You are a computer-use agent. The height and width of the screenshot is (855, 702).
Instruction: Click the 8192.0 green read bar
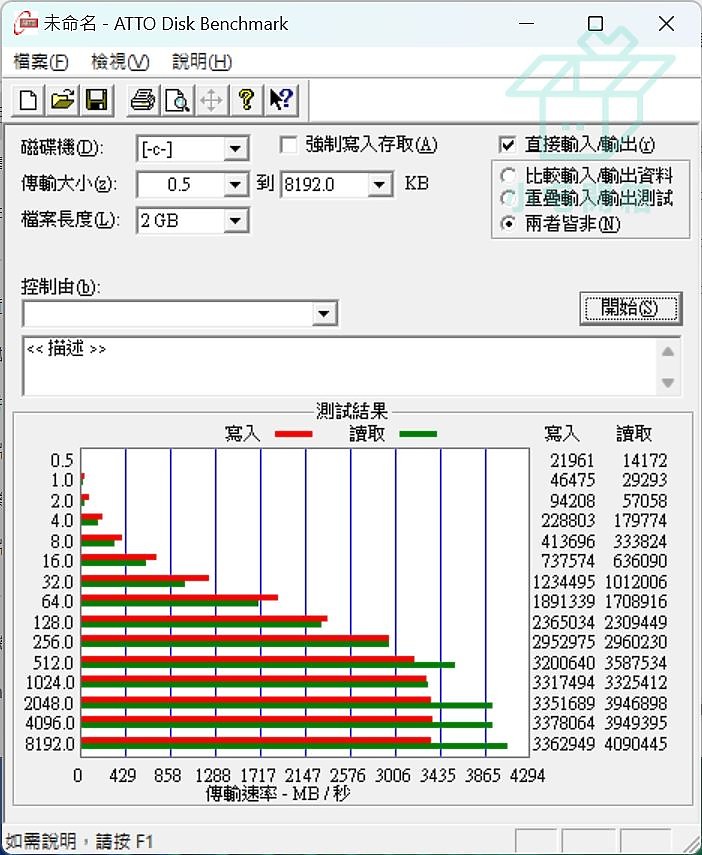pyautogui.click(x=294, y=745)
